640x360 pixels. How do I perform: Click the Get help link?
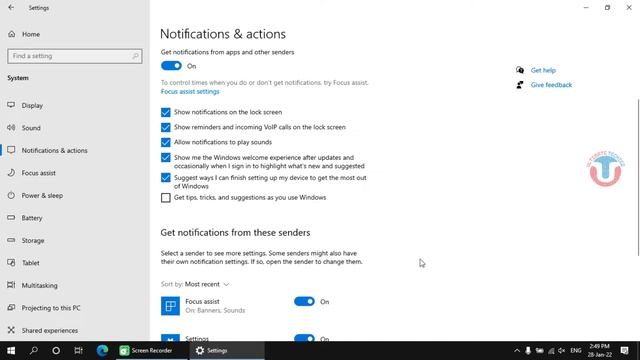[x=543, y=70]
